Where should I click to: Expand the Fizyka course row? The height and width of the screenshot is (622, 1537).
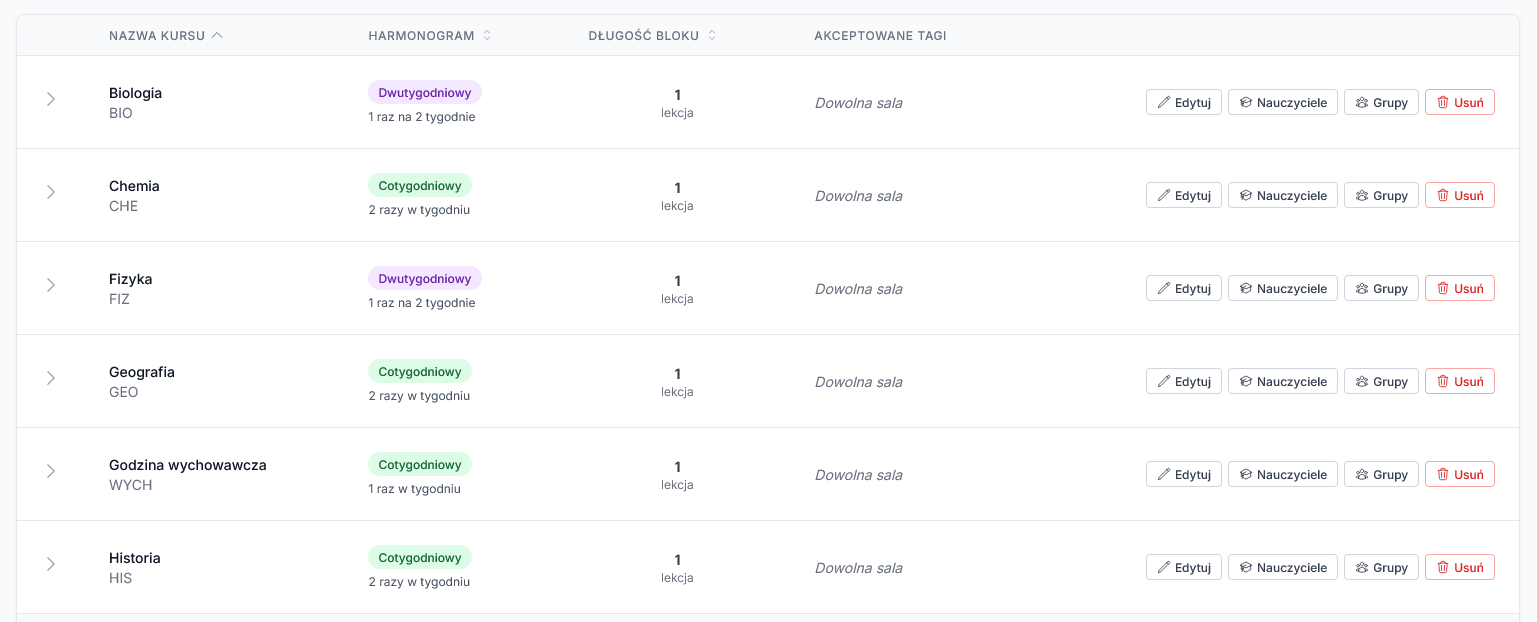51,285
